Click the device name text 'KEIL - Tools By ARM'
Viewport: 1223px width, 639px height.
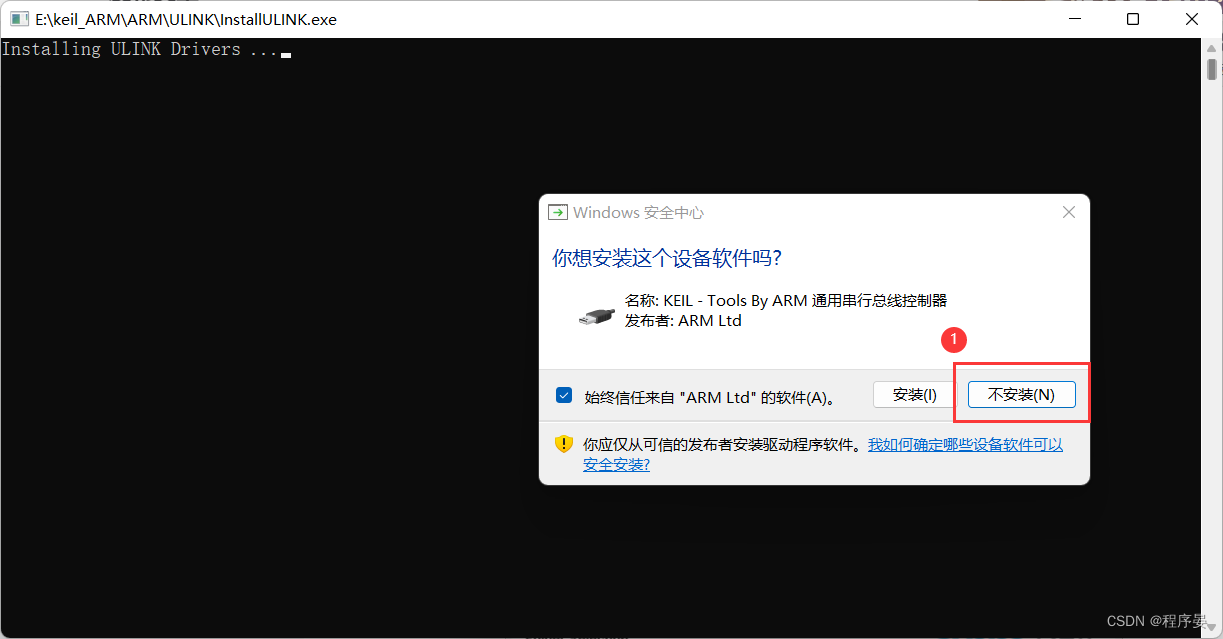[734, 300]
